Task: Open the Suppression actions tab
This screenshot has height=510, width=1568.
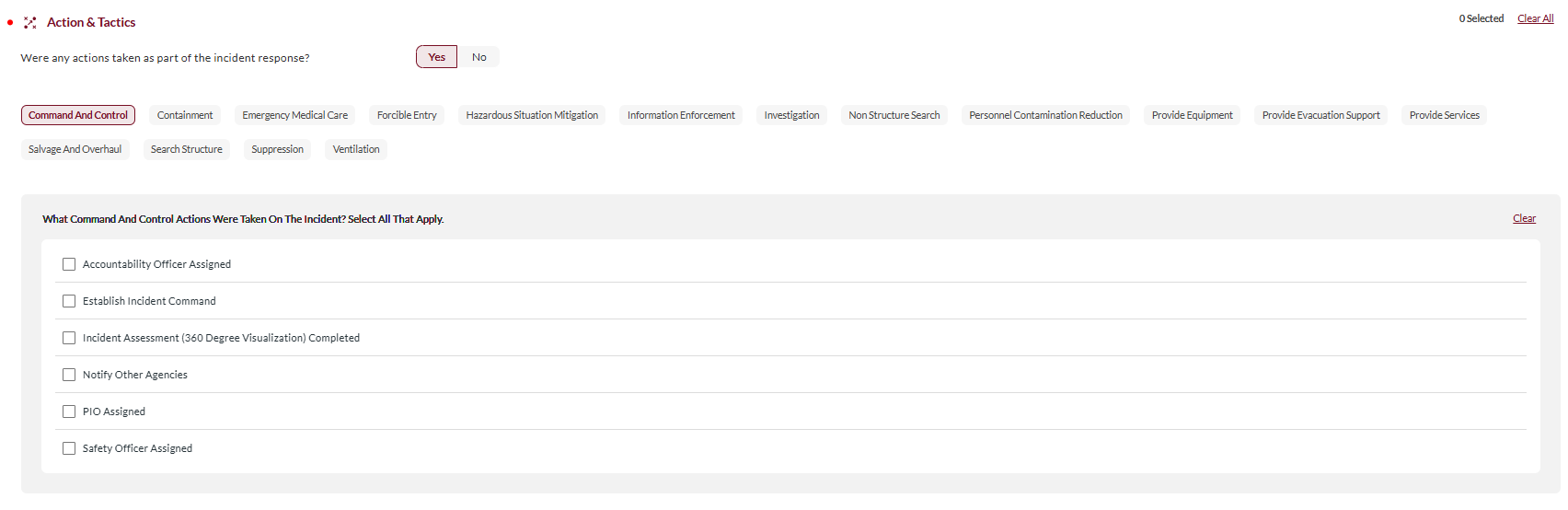Action: [x=277, y=149]
